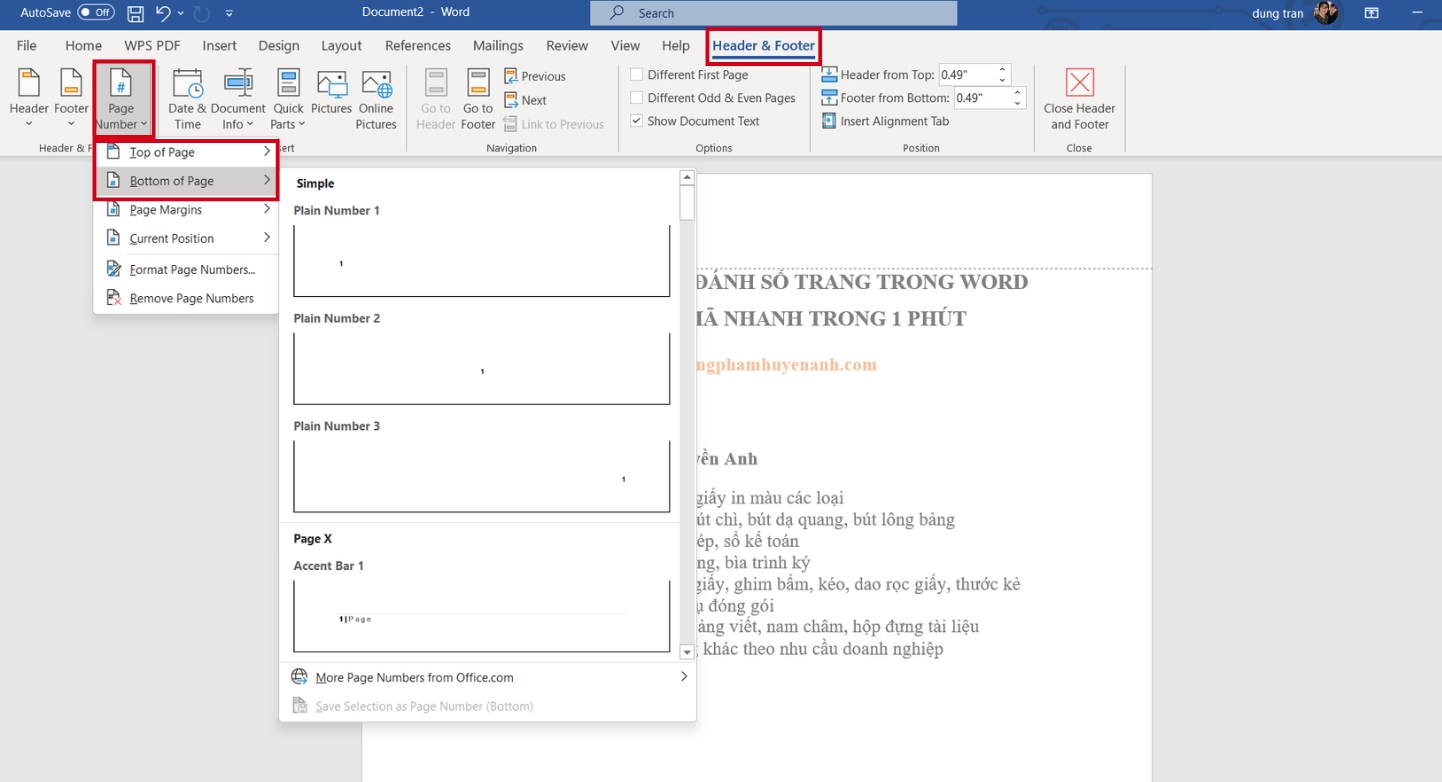Click the Page Number ribbon button
The image size is (1442, 782).
121,98
